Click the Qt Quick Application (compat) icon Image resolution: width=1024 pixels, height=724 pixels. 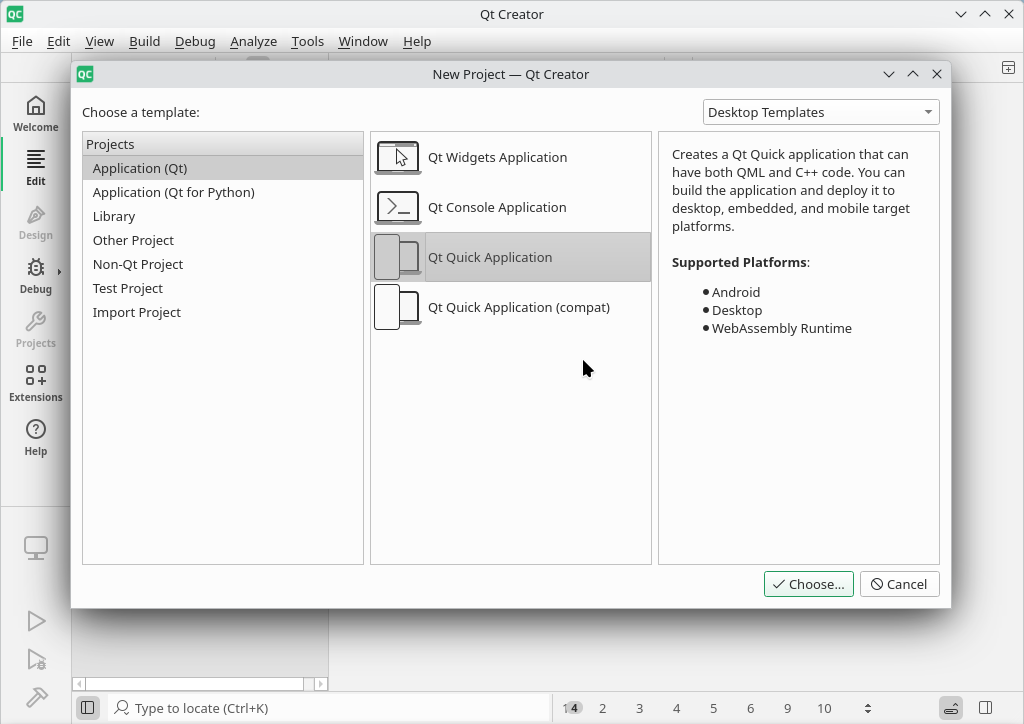[x=398, y=307]
